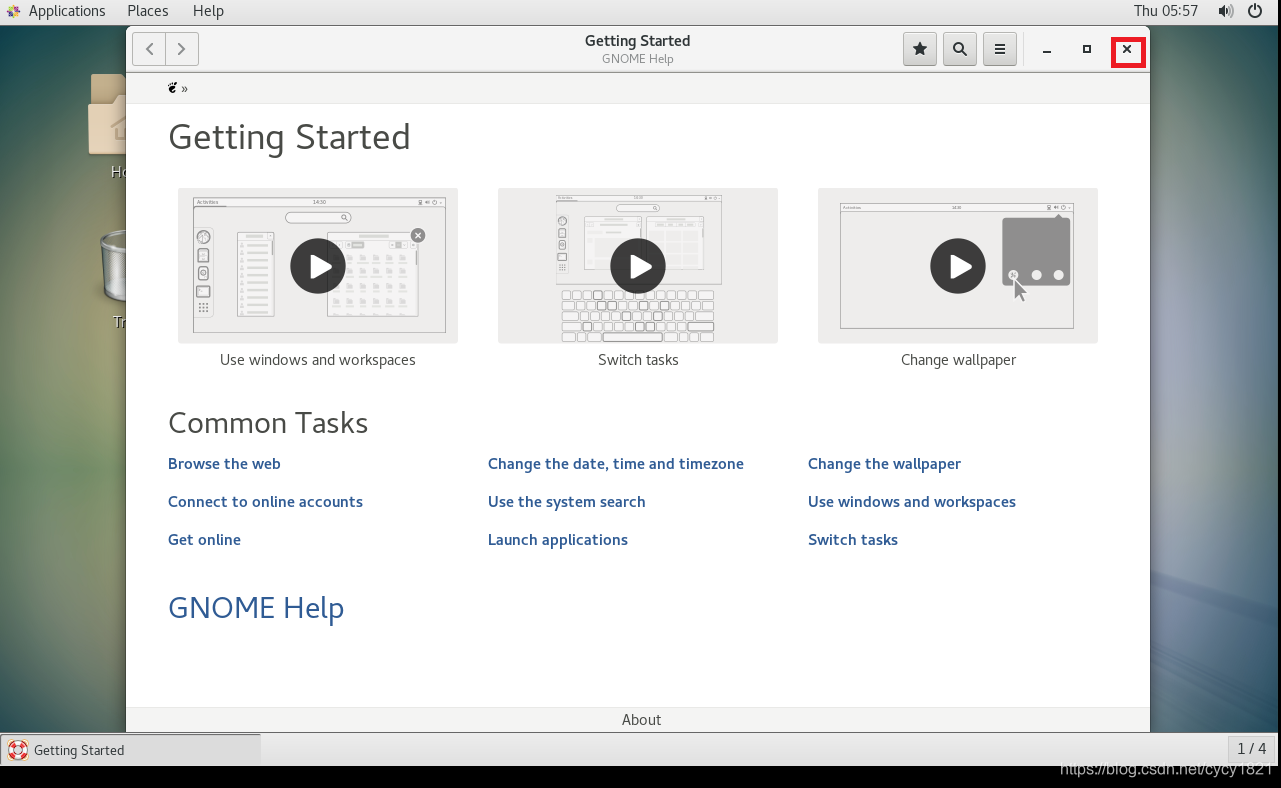This screenshot has height=788, width=1281.
Task: Click 'Change wallpaper' video caption
Action: tap(958, 360)
